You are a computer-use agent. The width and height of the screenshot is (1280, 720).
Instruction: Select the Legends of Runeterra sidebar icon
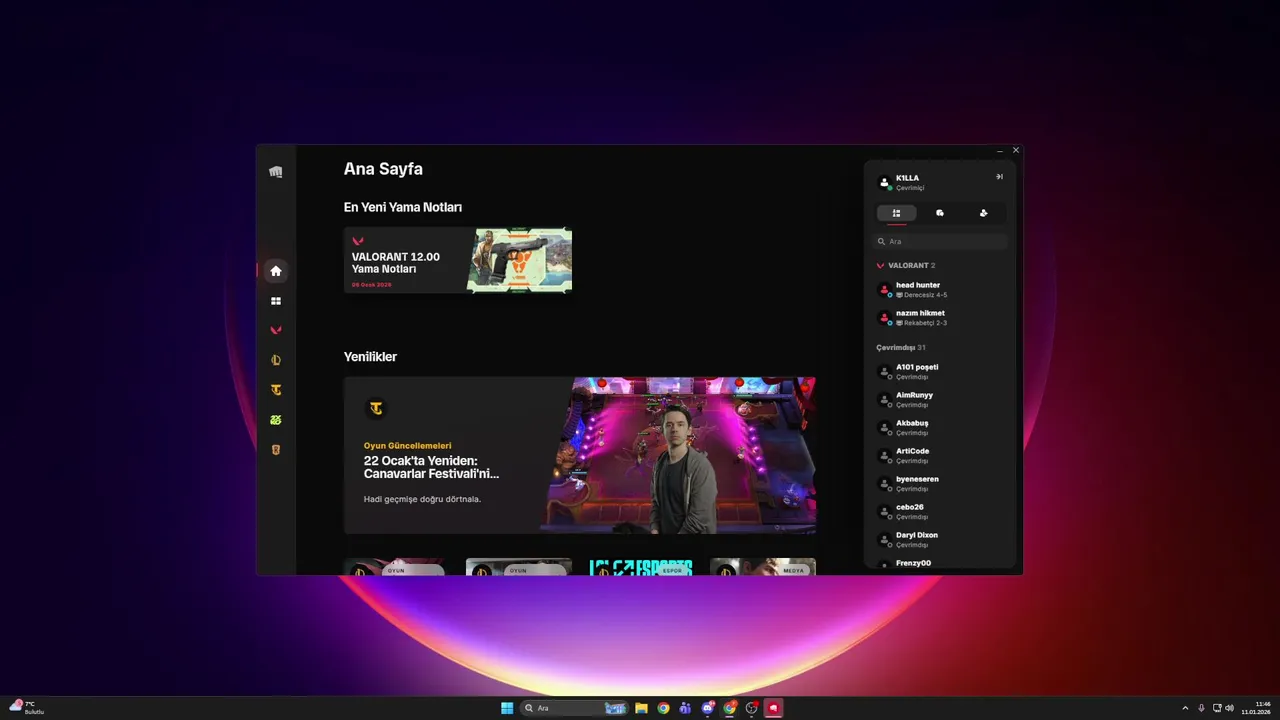click(x=276, y=450)
